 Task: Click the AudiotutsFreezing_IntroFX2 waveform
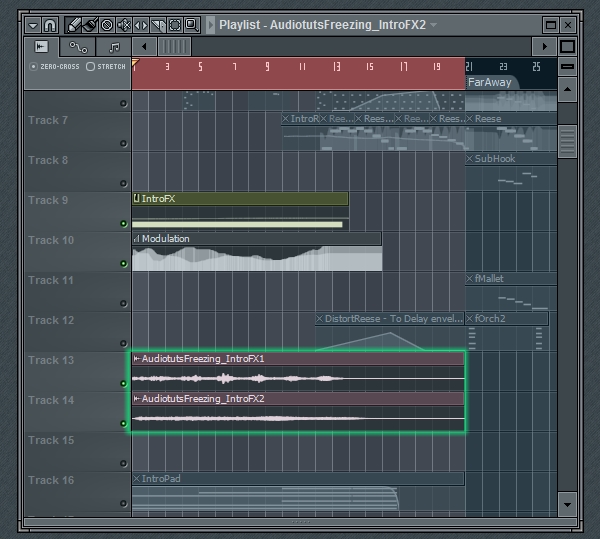[298, 418]
